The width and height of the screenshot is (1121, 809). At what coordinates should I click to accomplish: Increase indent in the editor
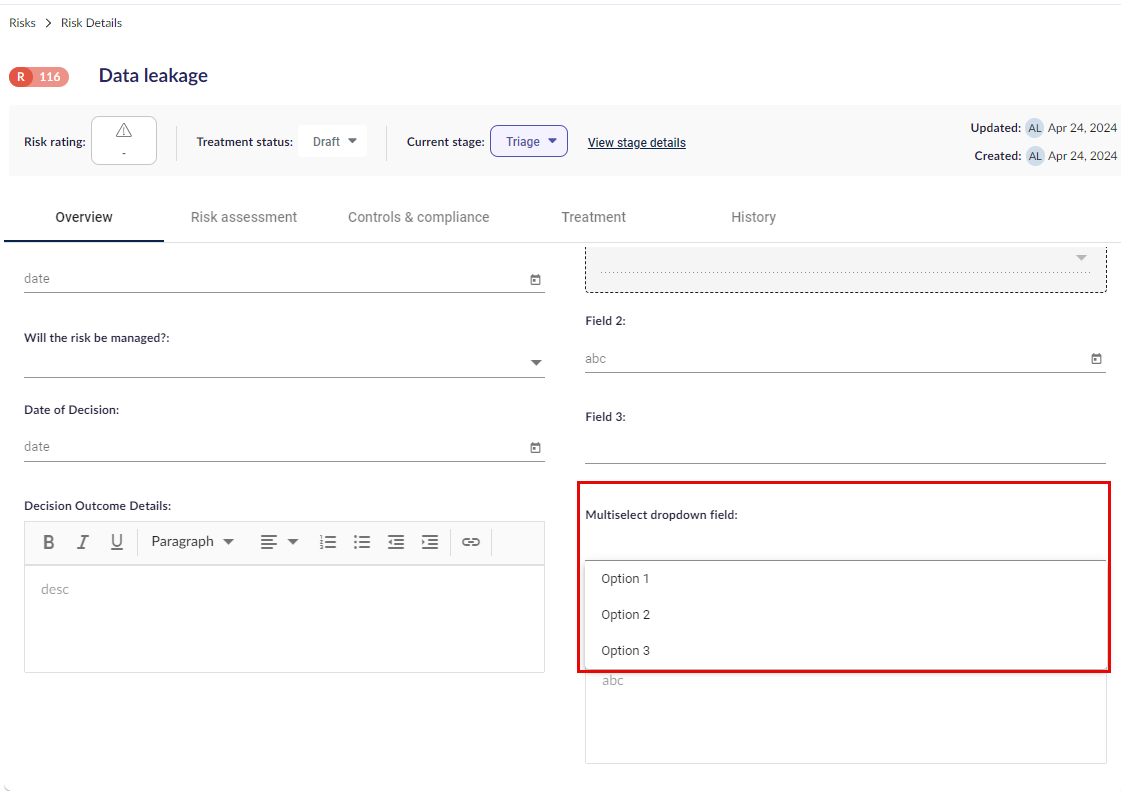(430, 542)
